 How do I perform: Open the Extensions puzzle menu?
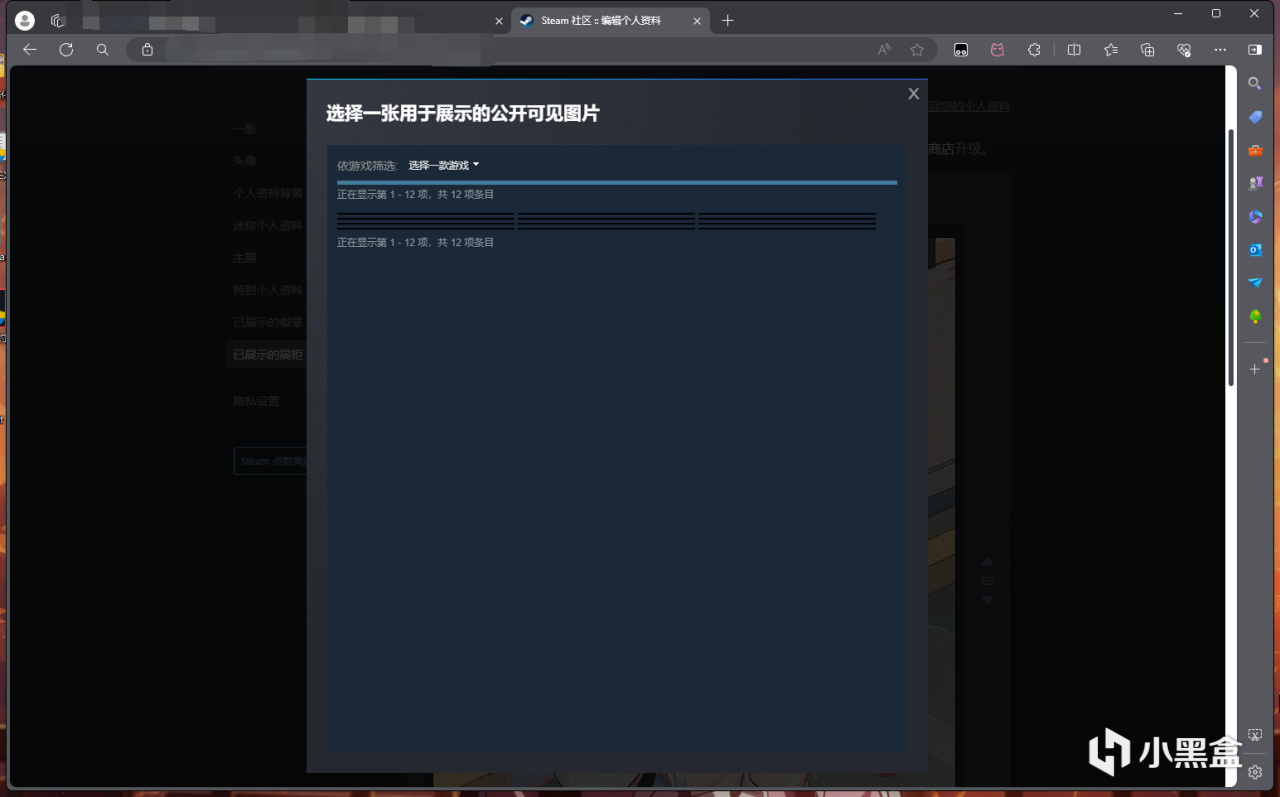pos(1034,49)
